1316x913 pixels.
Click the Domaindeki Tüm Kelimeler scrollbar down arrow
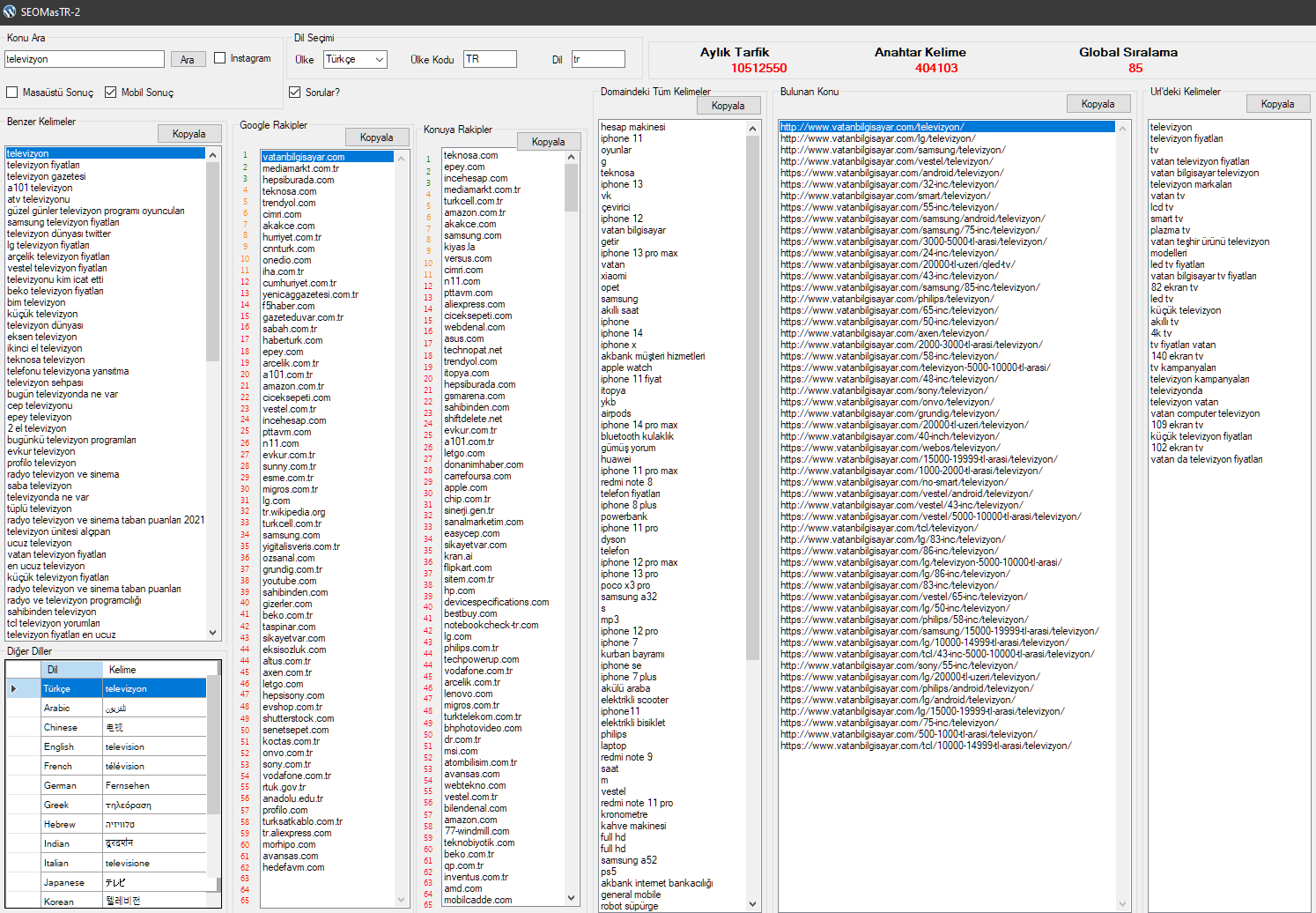(x=752, y=903)
